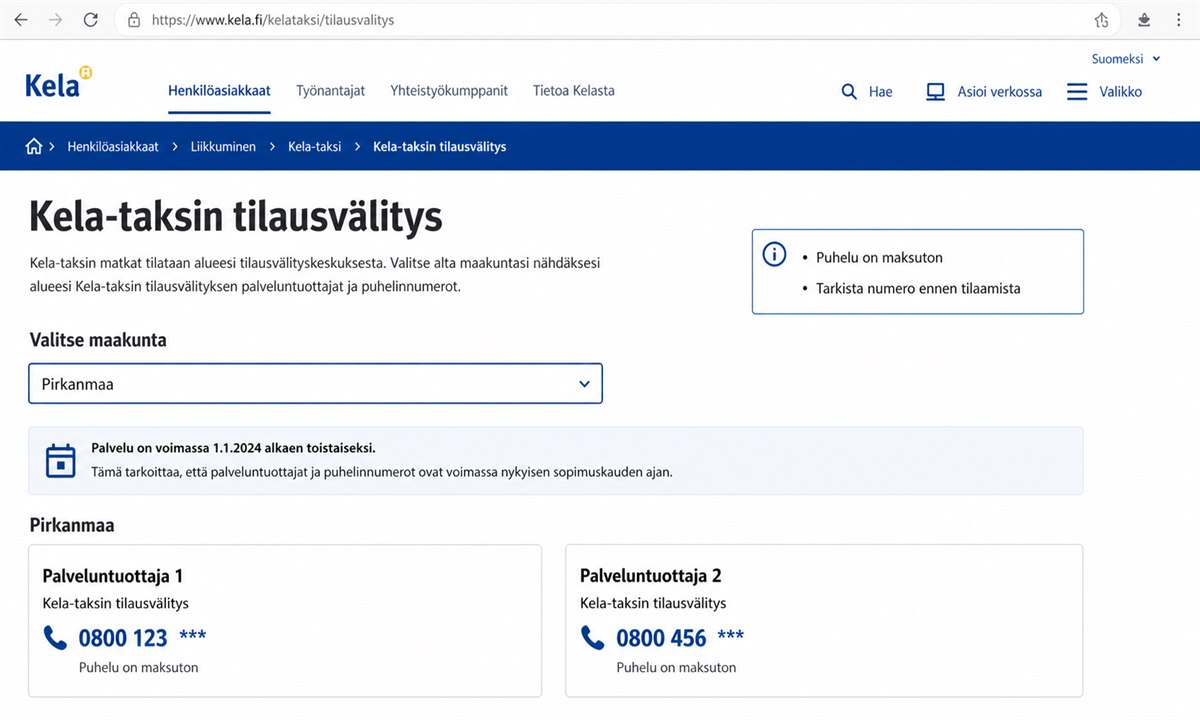Click the Kela logo

[x=59, y=84]
